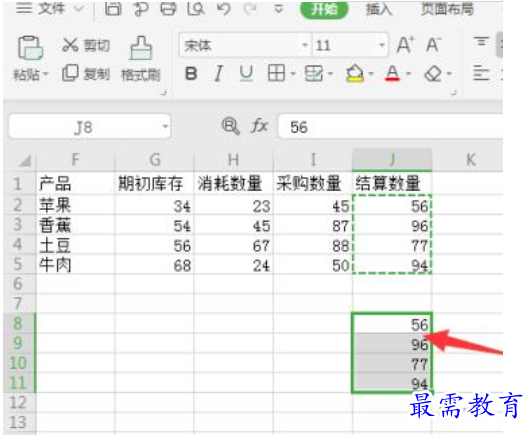Click cell J8 showing 56
Image resolution: width=531 pixels, height=437 pixels.
392,324
